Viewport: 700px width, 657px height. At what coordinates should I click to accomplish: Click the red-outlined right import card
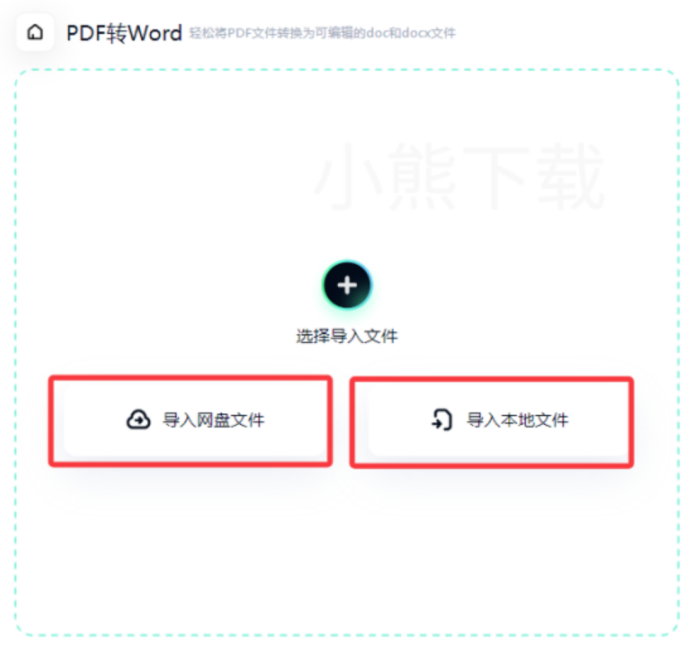click(x=492, y=422)
